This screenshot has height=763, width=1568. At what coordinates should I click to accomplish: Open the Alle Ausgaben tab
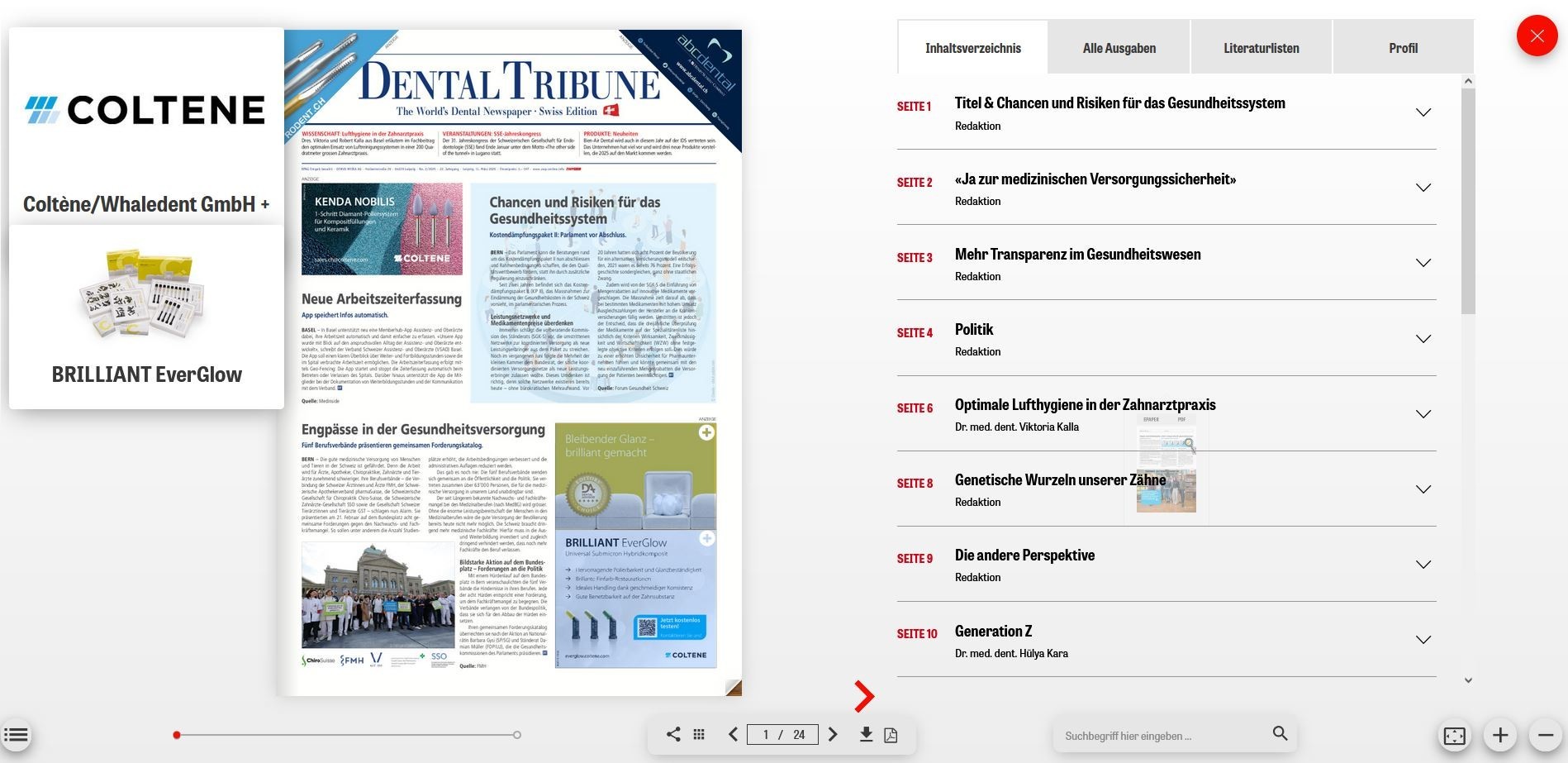(x=1119, y=48)
